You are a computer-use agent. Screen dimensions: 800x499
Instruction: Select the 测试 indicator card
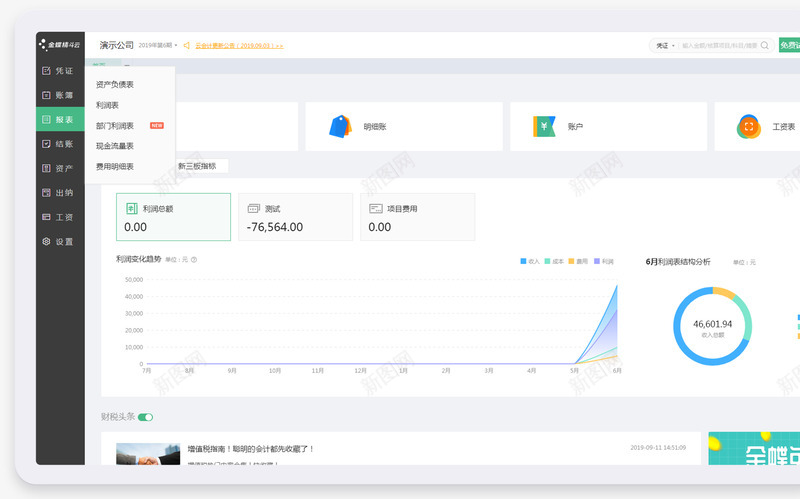(295, 217)
